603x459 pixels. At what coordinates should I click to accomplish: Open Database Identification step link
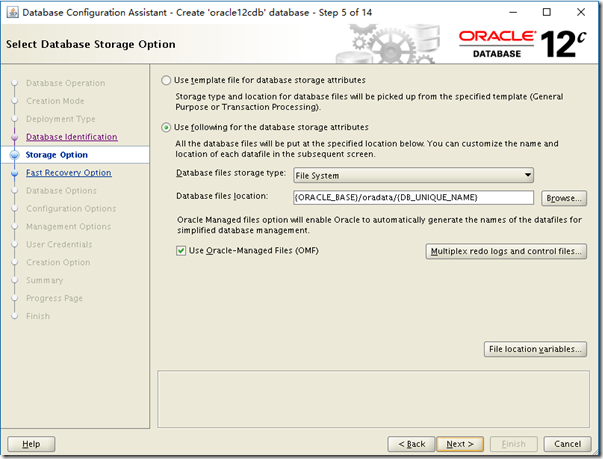[72, 137]
